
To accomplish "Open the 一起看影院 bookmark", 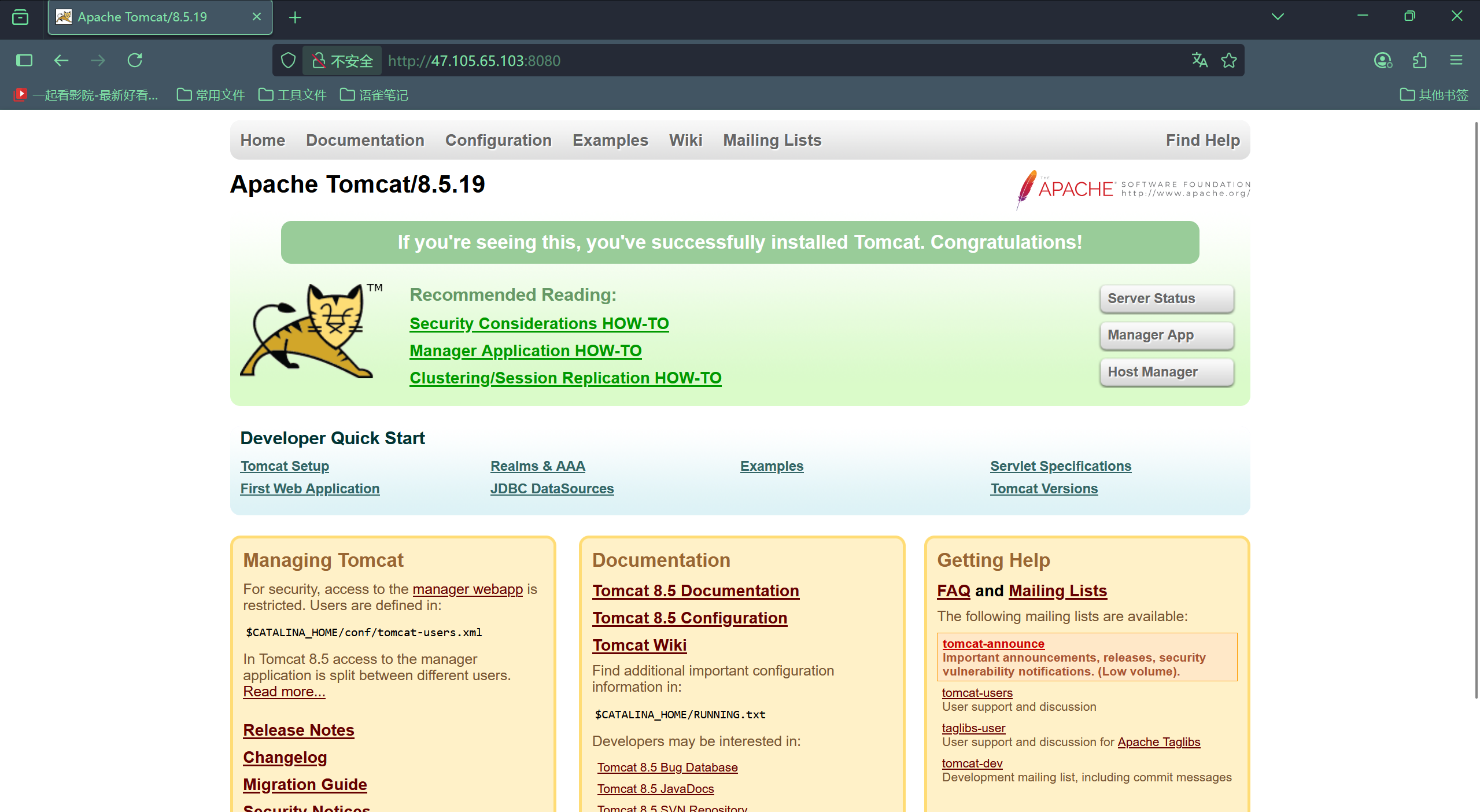I will (x=86, y=95).
